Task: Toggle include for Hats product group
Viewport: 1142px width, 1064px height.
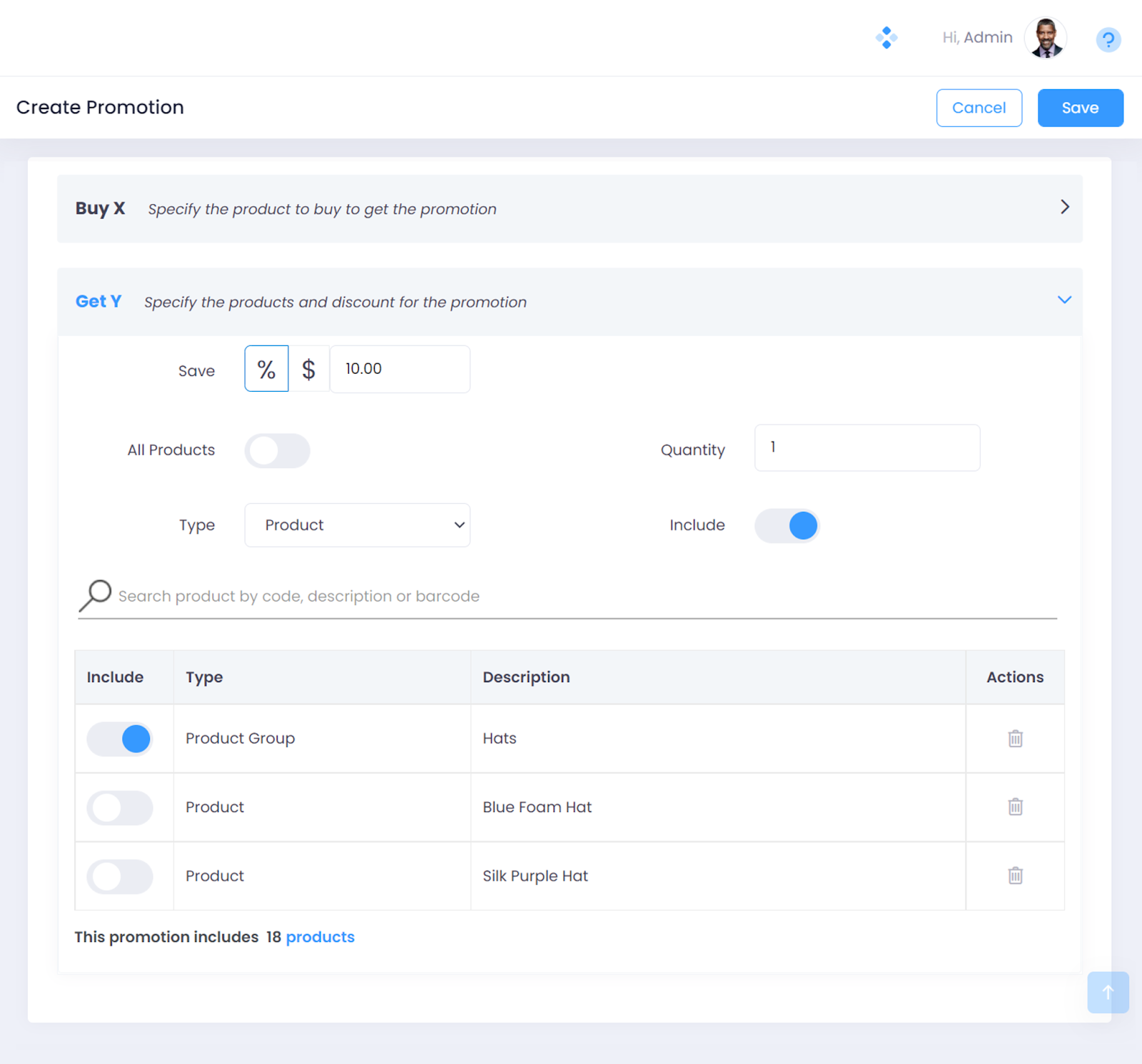Action: [120, 739]
